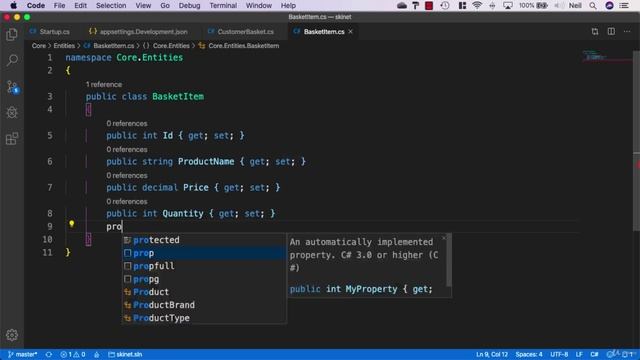Open the Edit menu
This screenshot has height=360, width=640.
80,5
